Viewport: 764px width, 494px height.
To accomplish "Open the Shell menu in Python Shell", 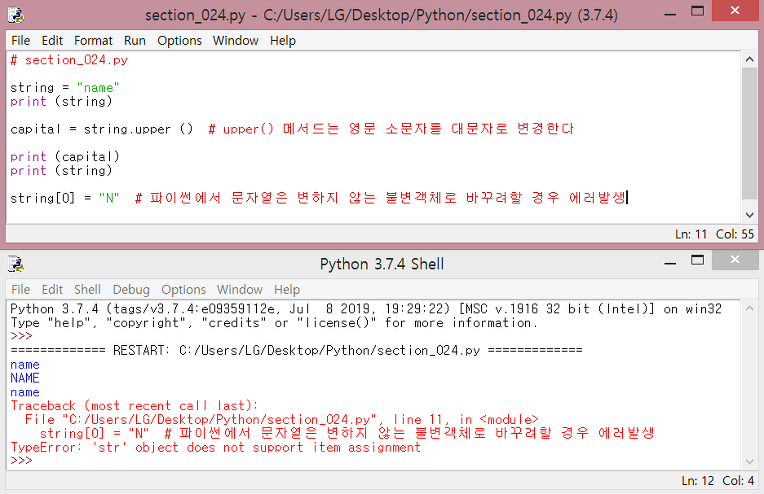I will (x=87, y=289).
